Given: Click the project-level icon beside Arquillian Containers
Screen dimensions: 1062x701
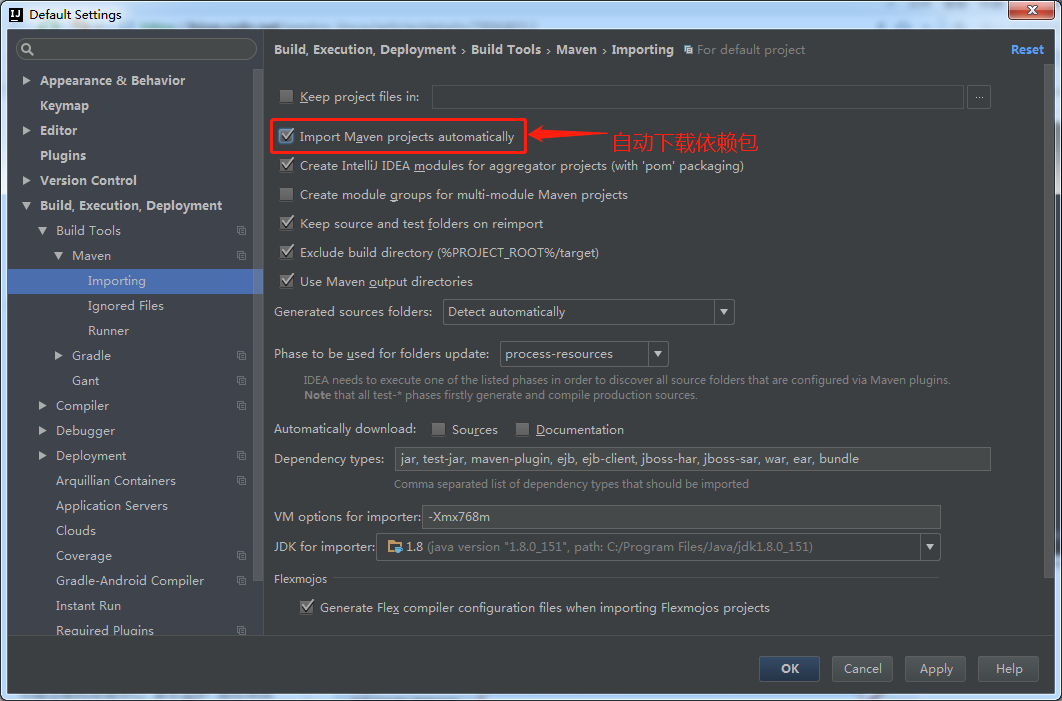Looking at the screenshot, I should tap(241, 481).
